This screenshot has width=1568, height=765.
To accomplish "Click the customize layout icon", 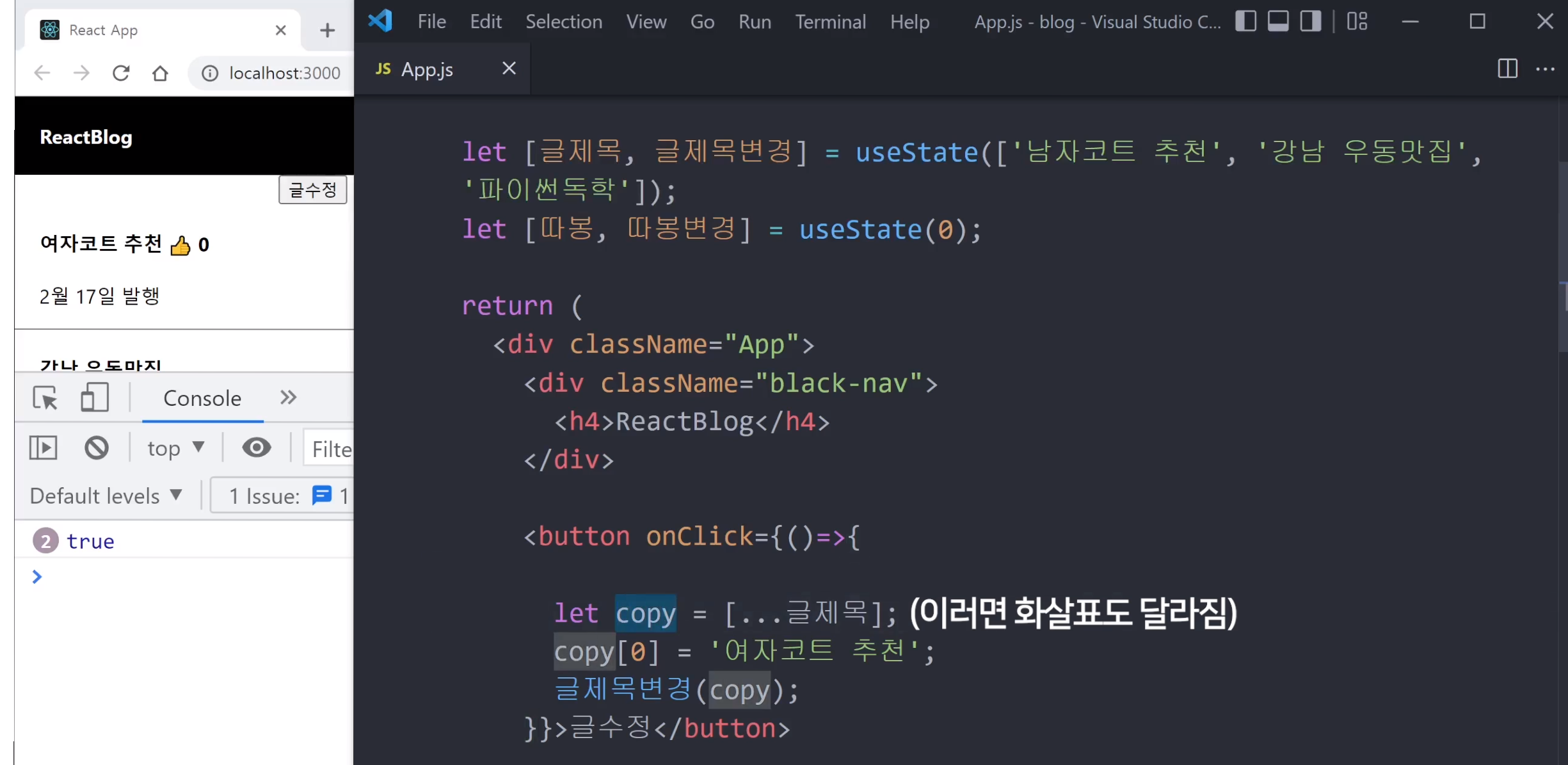I will (1357, 21).
